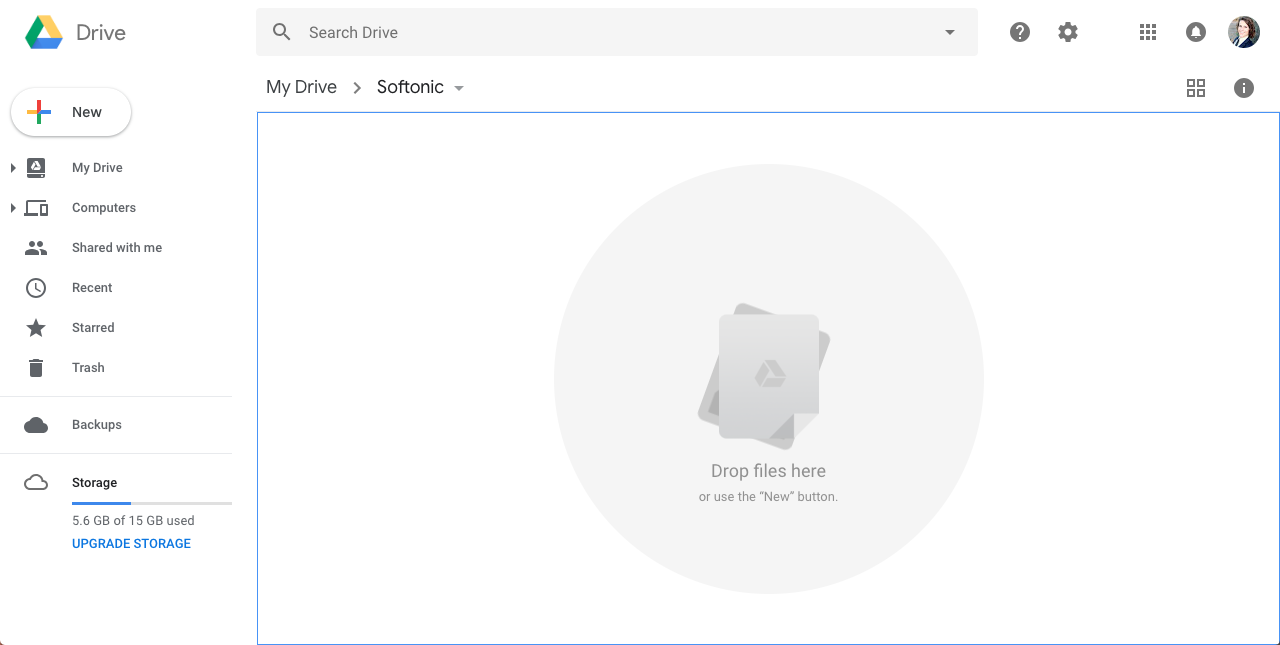
Task: Select the Starred section
Action: [92, 327]
